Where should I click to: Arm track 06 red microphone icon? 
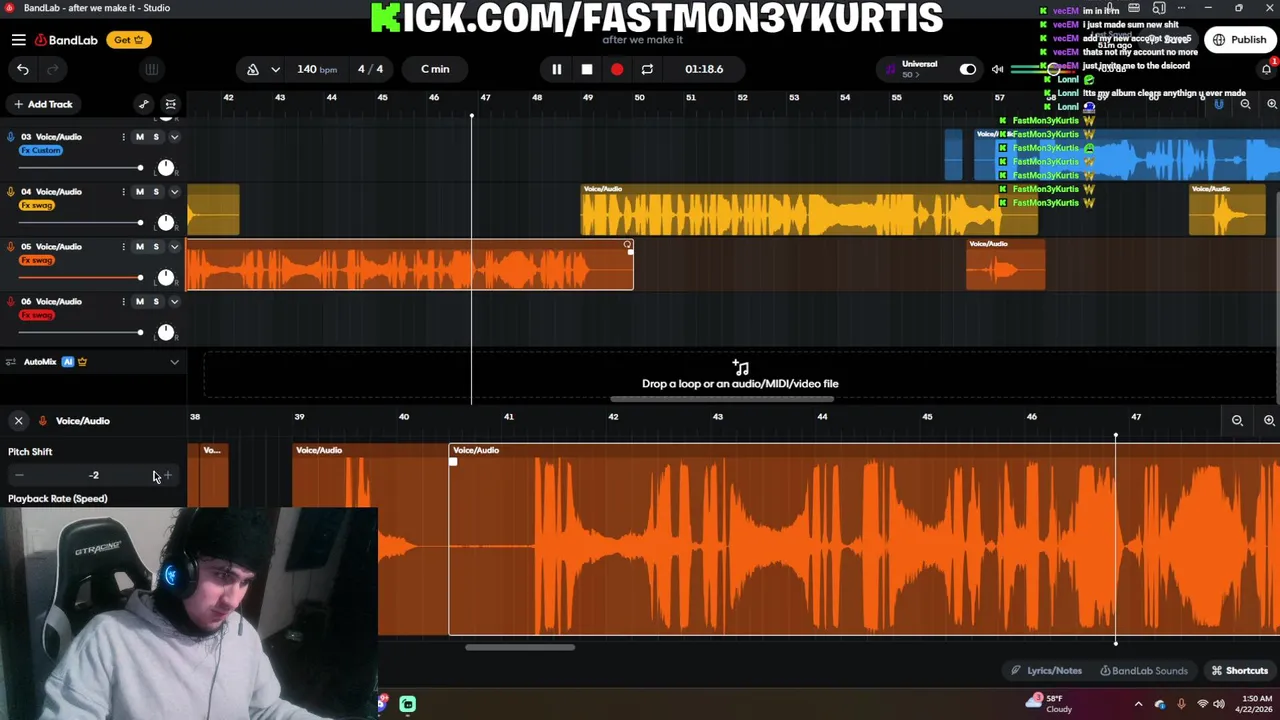pyautogui.click(x=11, y=302)
